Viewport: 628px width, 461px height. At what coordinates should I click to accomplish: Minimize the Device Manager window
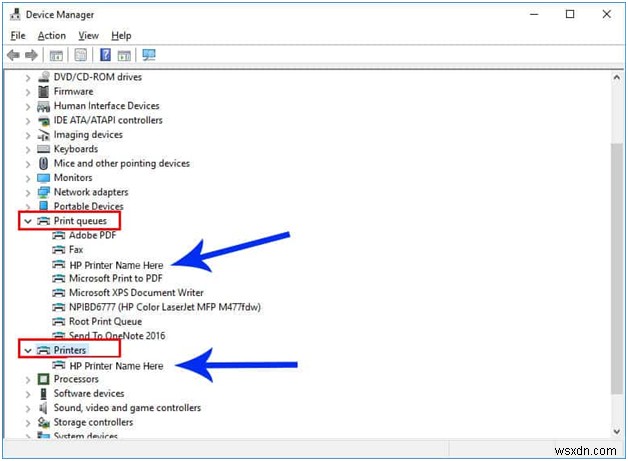pyautogui.click(x=534, y=14)
